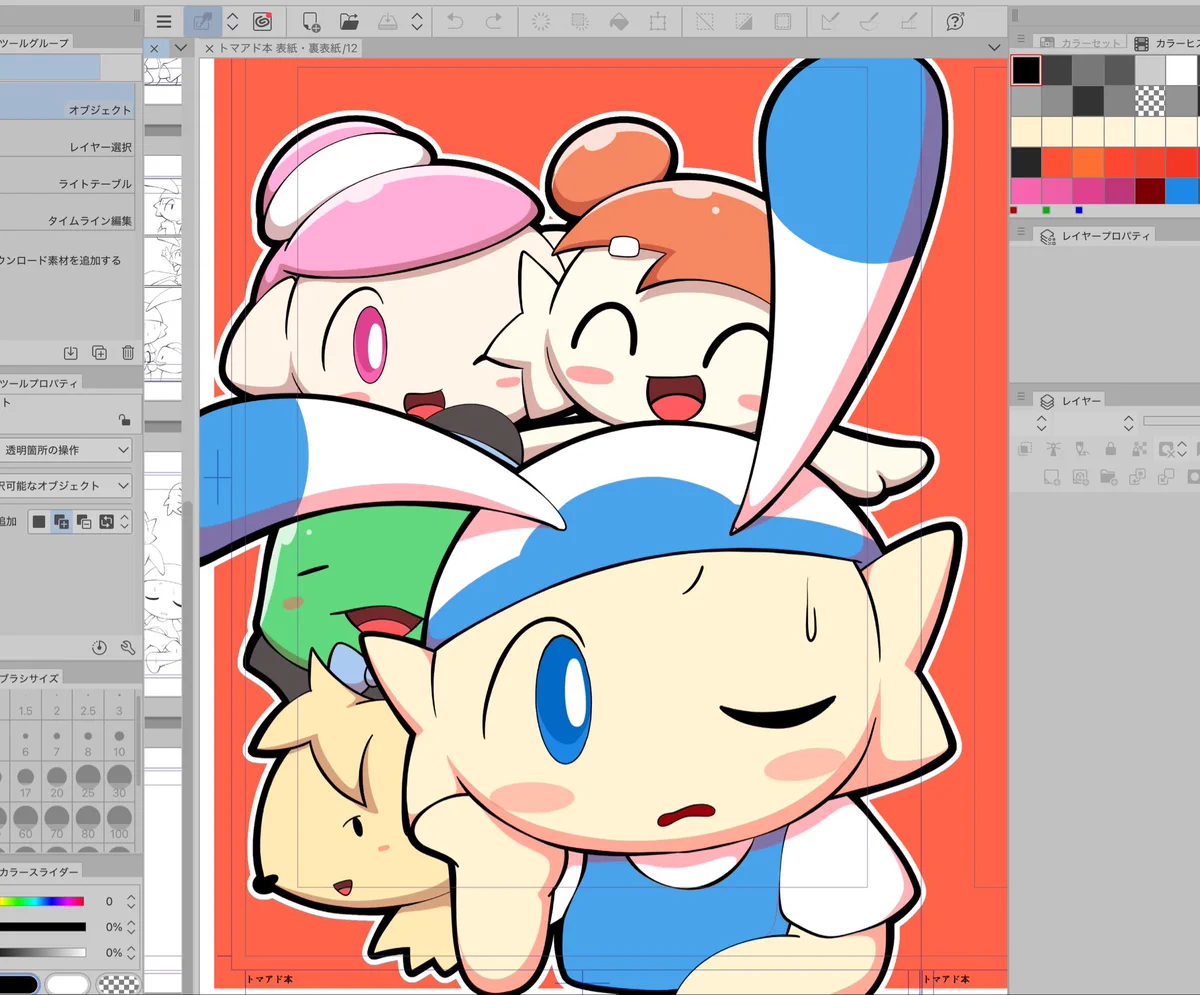Toggle the add to selection mode button
Screen dimensions: 1200x995
pos(61,521)
